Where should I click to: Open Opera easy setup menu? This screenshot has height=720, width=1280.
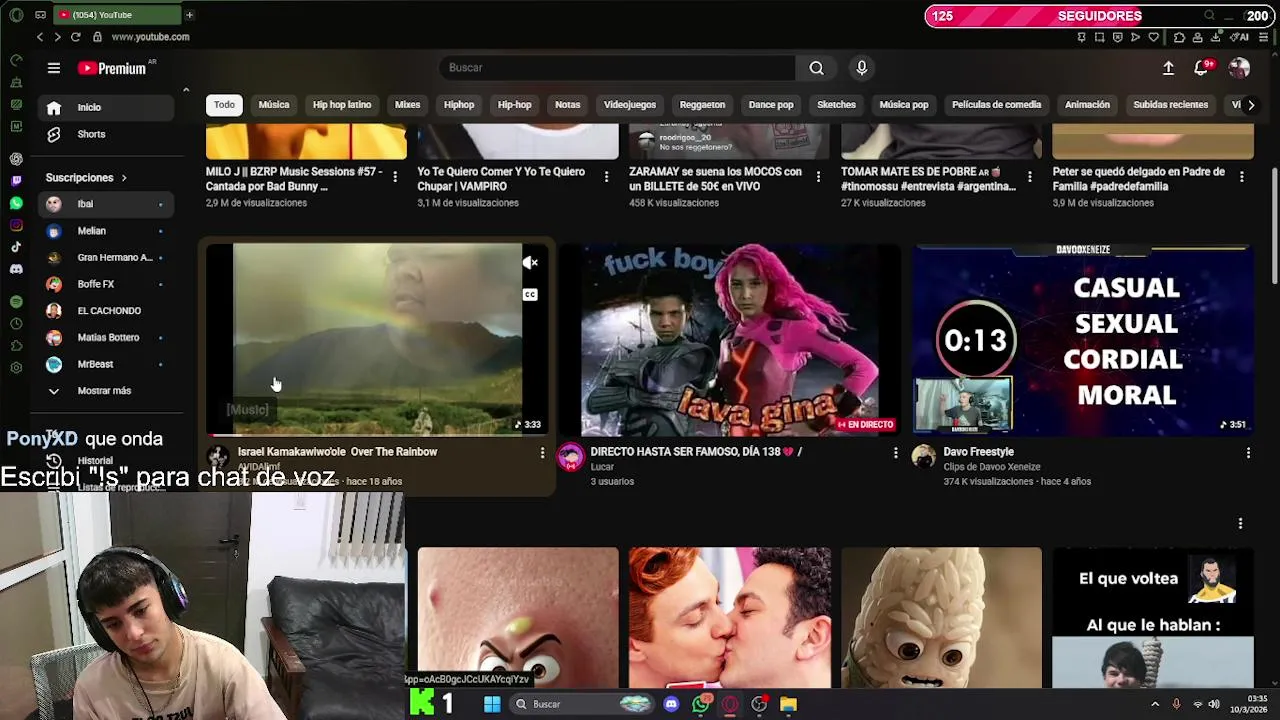[x=1264, y=37]
